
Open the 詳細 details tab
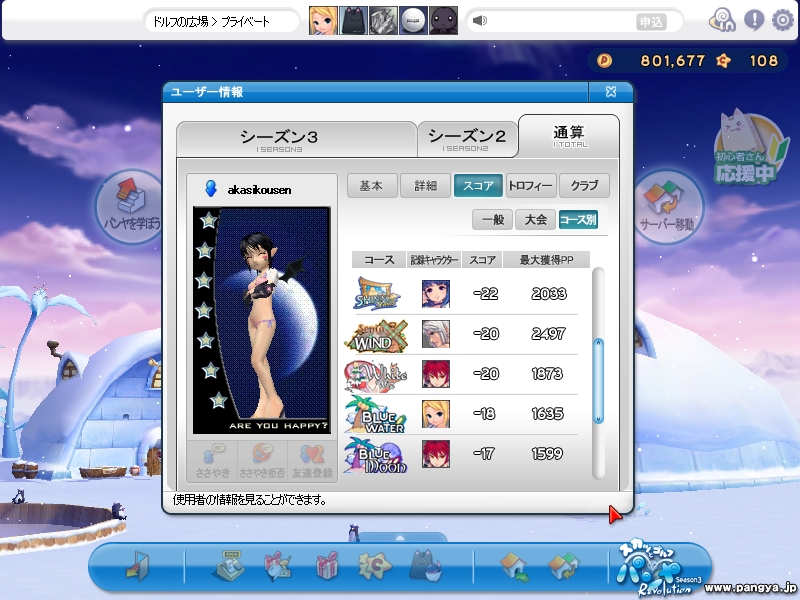point(426,186)
